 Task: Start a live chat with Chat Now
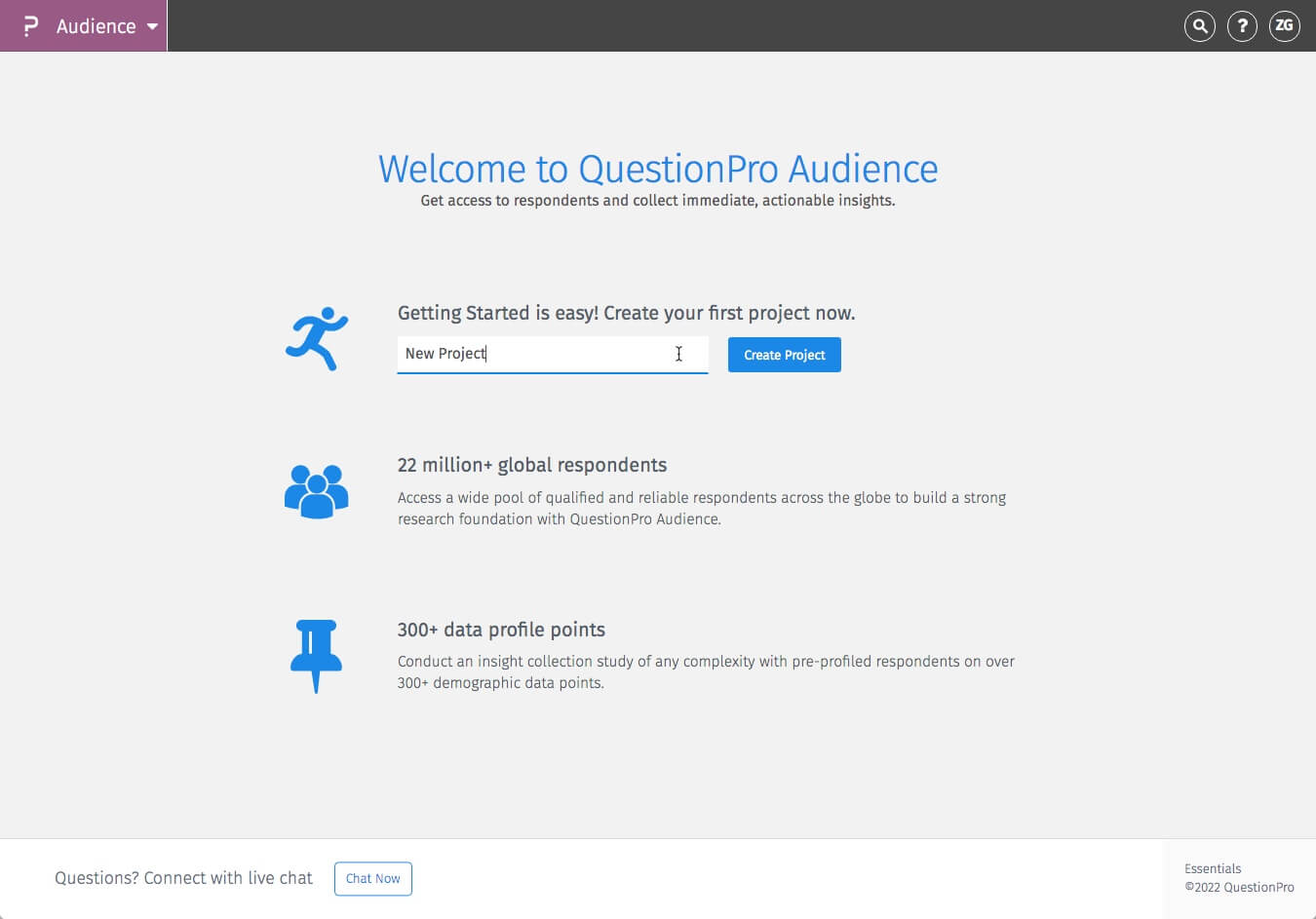tap(372, 878)
